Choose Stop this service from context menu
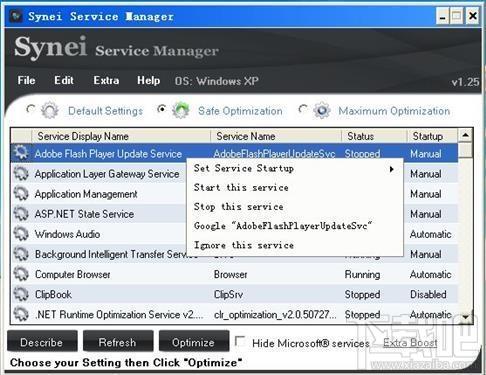The height and width of the screenshot is (375, 486). (295, 207)
